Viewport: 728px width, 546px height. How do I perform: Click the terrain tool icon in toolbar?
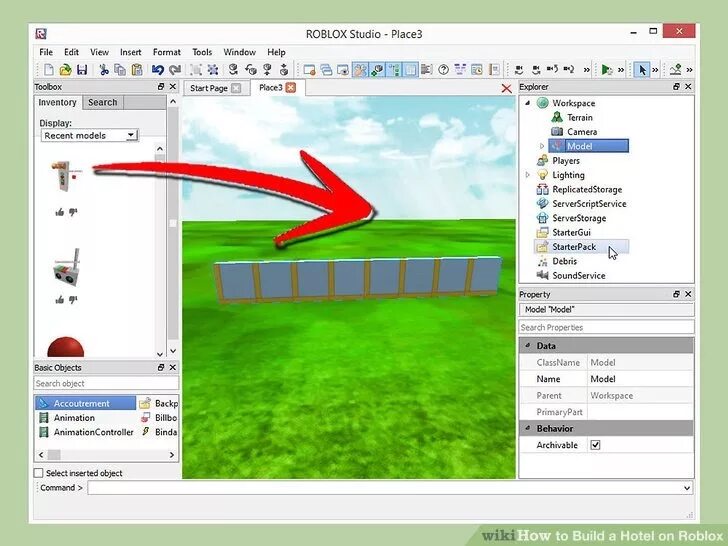pos(676,70)
